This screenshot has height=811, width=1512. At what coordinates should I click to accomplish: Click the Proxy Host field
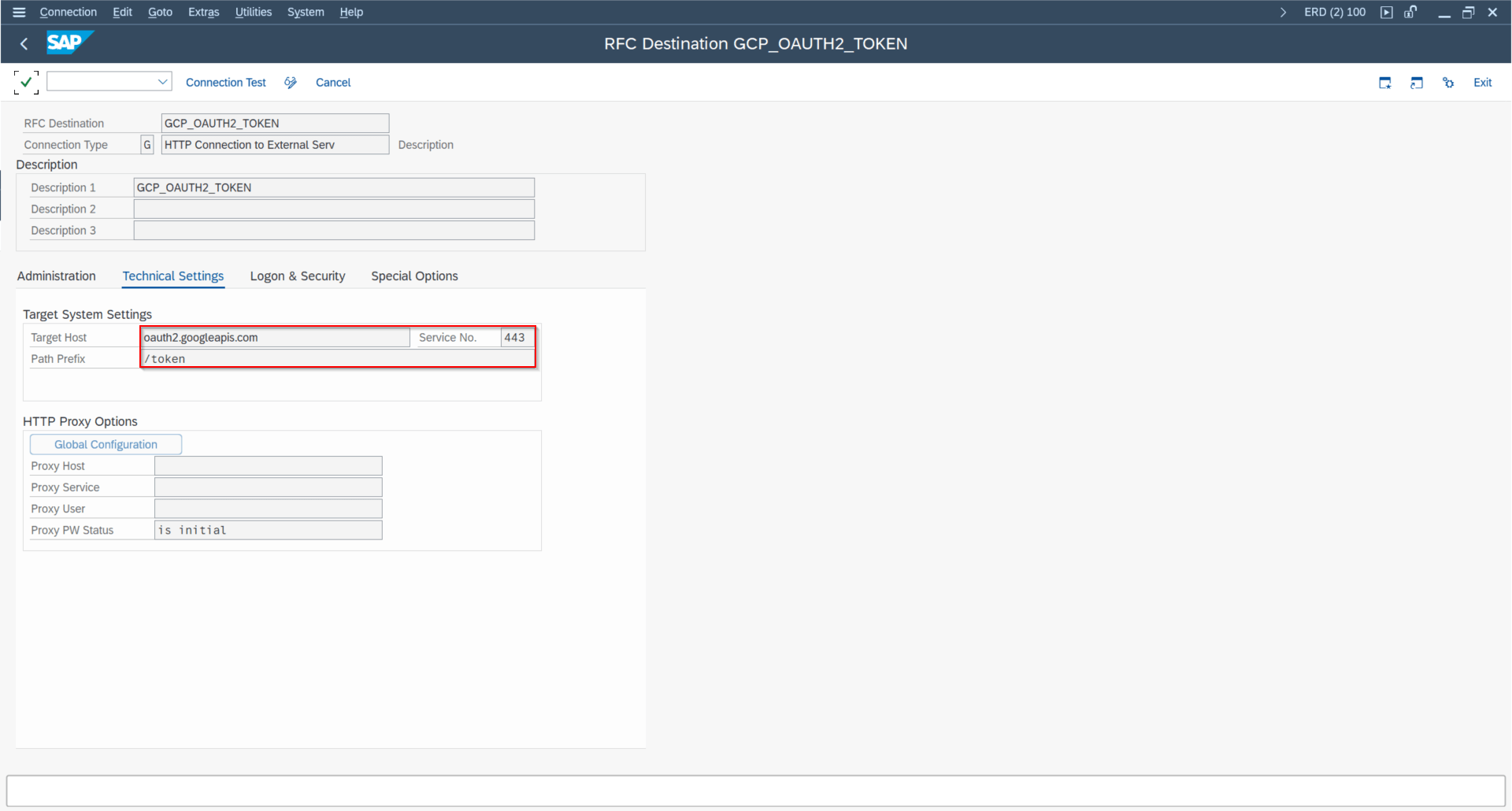click(269, 466)
